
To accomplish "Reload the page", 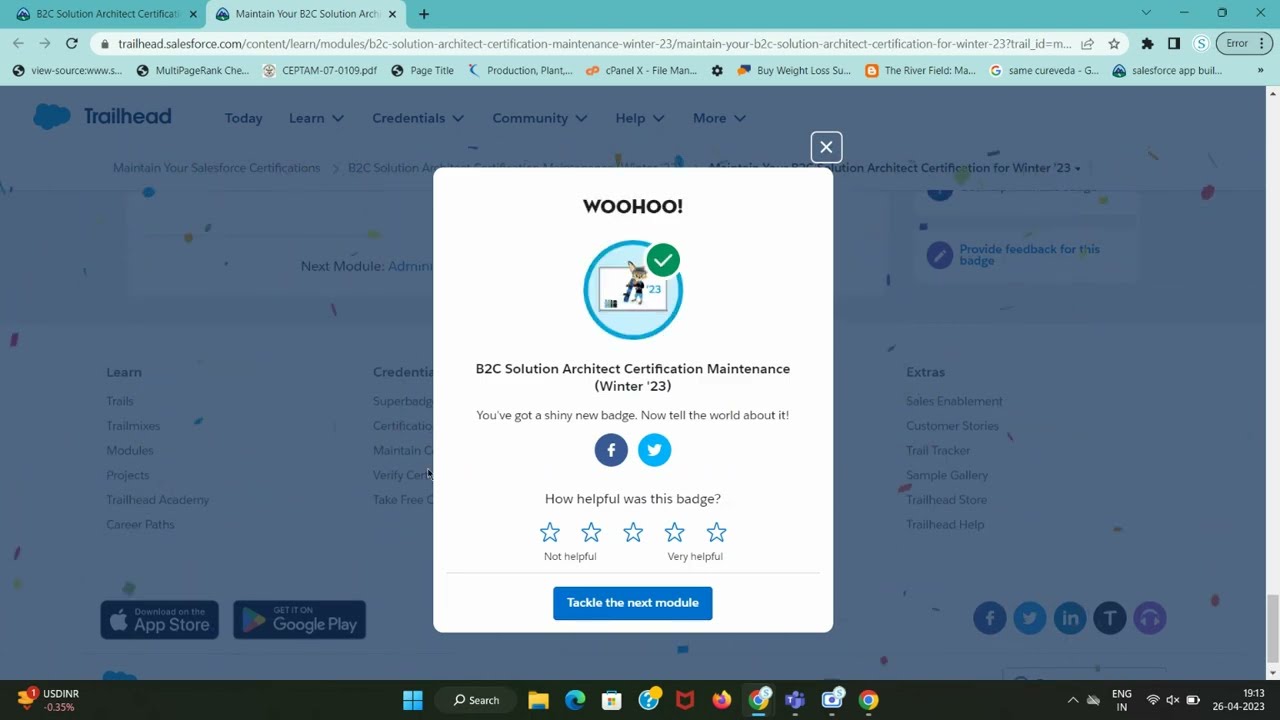I will click(x=71, y=43).
